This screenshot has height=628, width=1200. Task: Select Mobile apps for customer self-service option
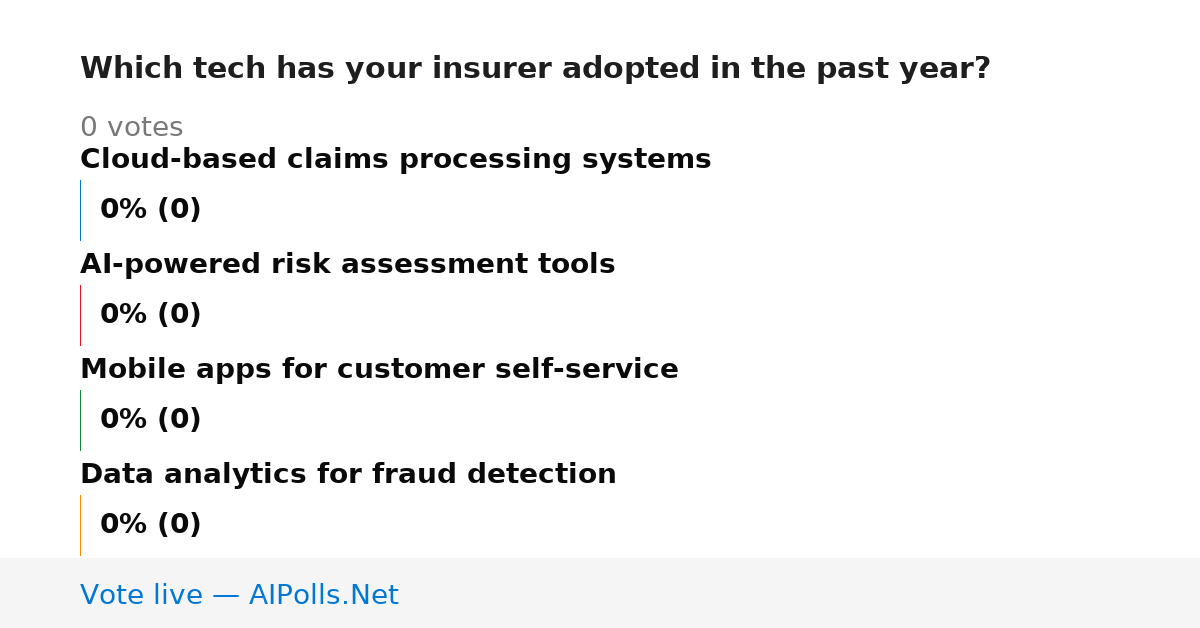(x=379, y=370)
